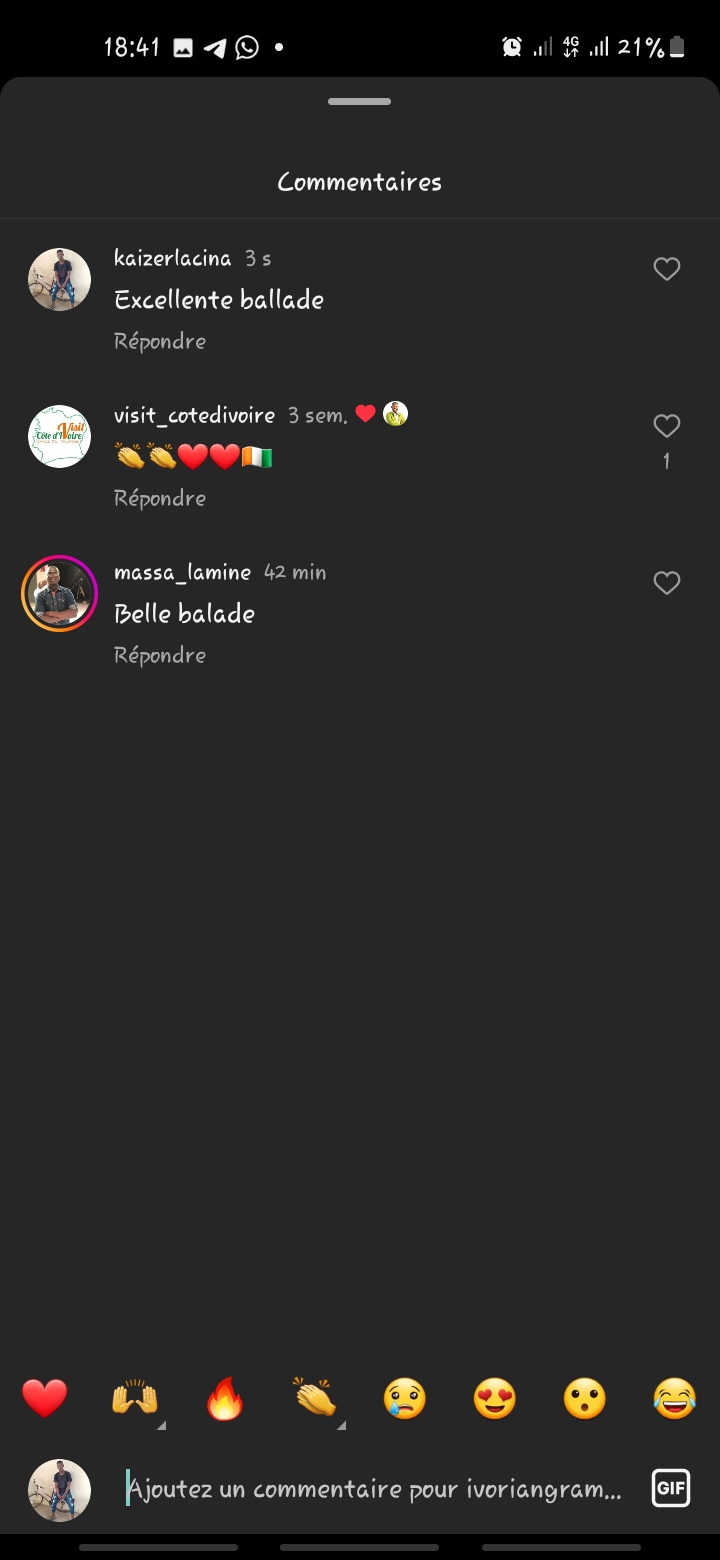Tap the red heart emoji reaction
720x1560 pixels.
pyautogui.click(x=45, y=1398)
